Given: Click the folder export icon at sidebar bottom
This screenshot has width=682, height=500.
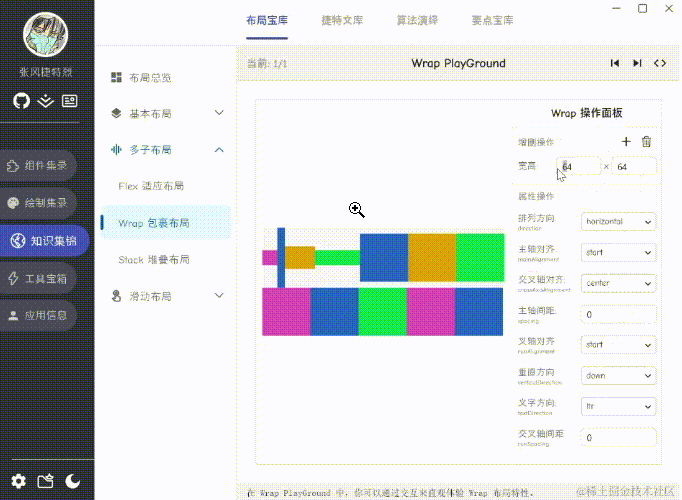Looking at the screenshot, I should tap(46, 481).
